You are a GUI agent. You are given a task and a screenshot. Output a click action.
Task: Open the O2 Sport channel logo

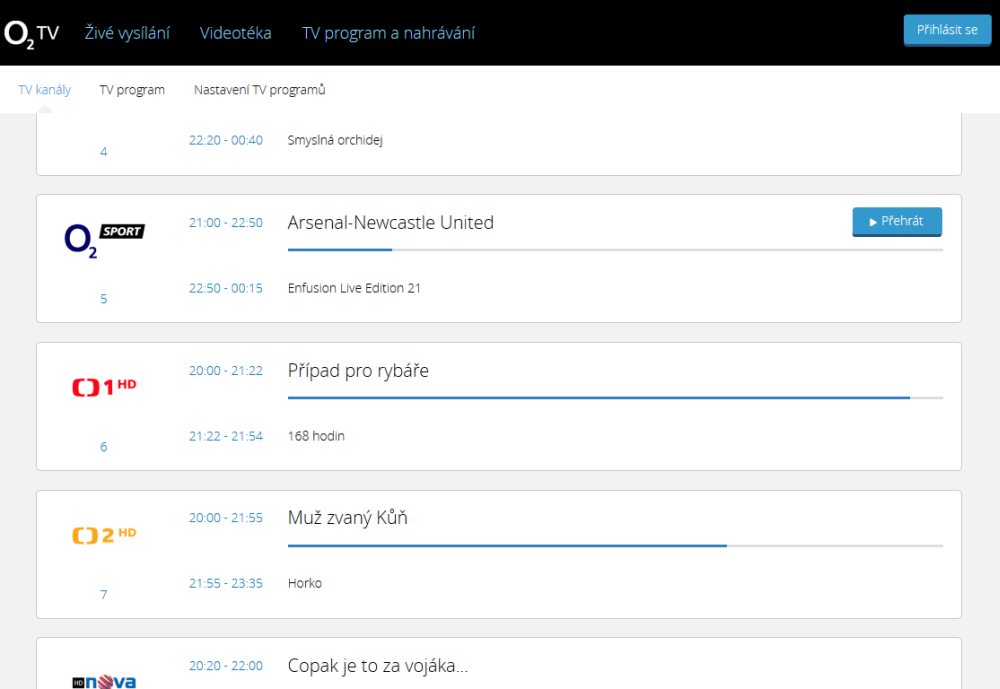point(104,240)
